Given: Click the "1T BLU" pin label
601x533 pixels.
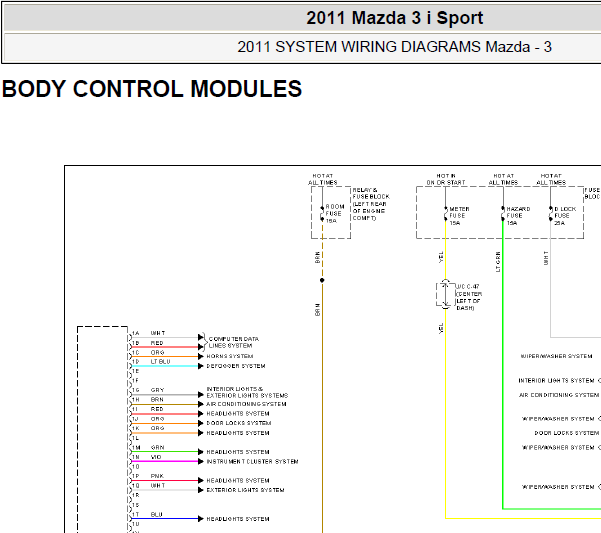Looking at the screenshot, I should 147,514.
